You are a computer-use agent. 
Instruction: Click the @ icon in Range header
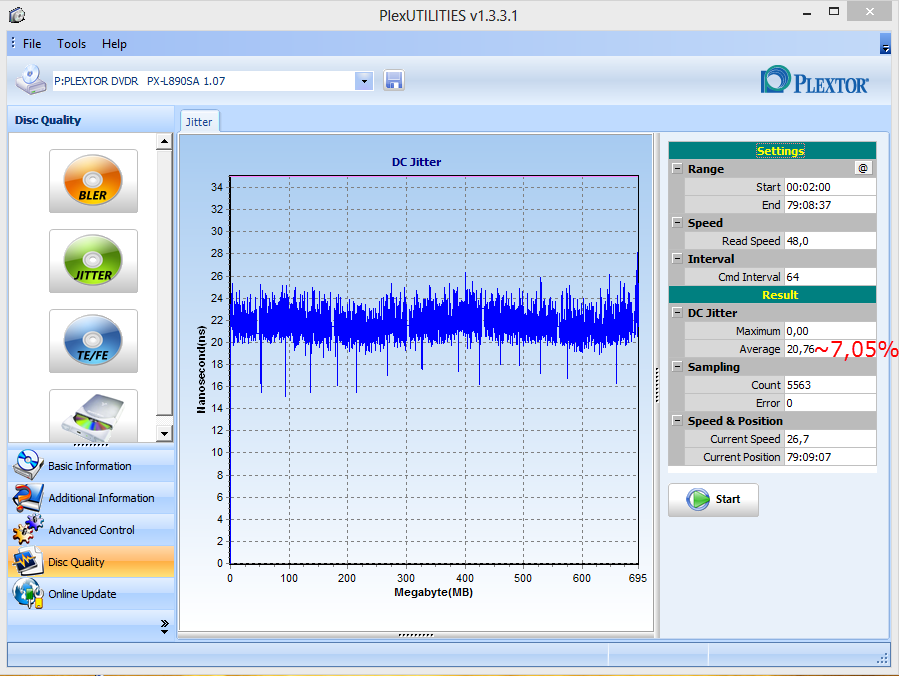[x=863, y=168]
